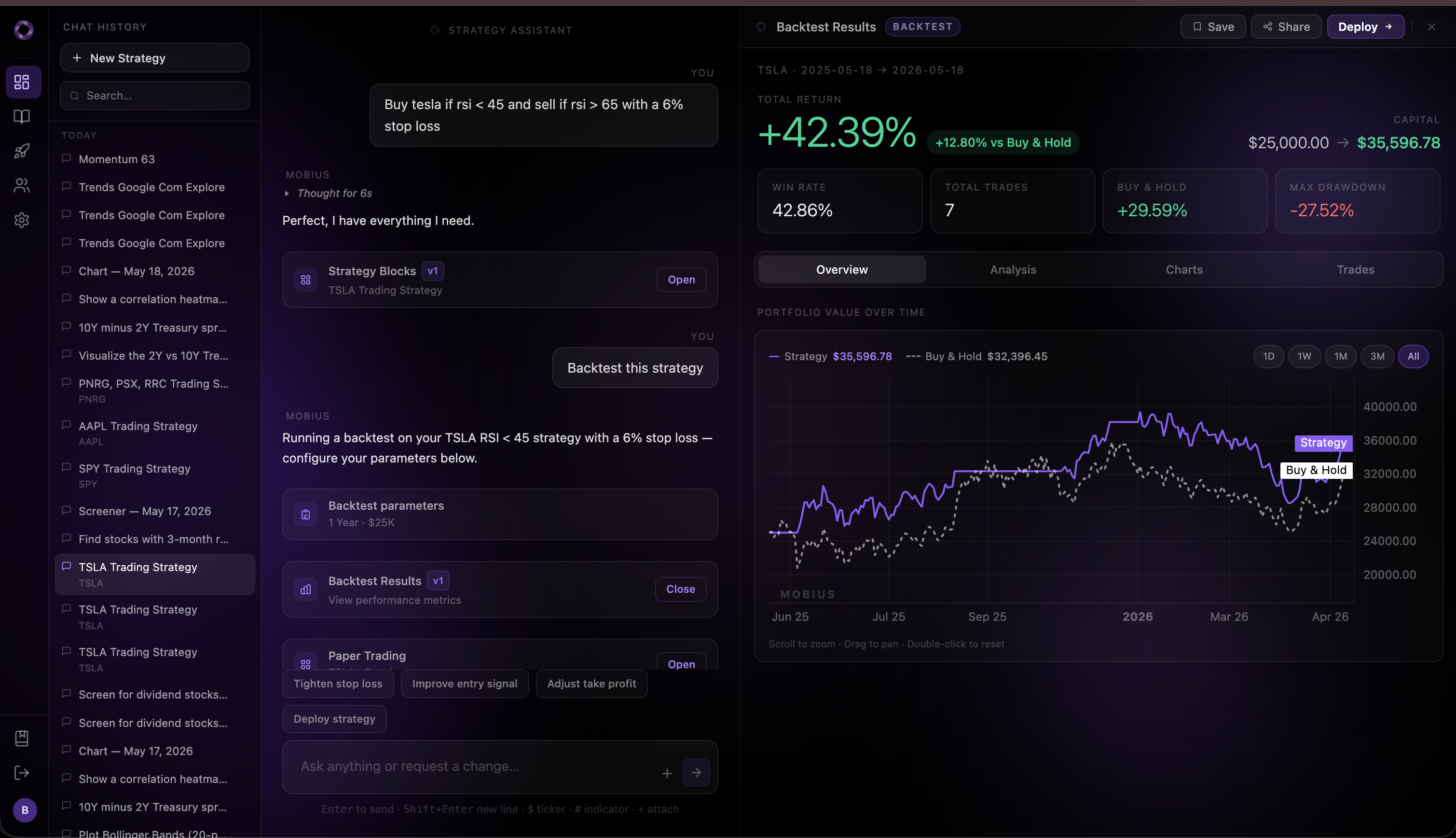Click the Buy & Hold label tag on chart

(1316, 470)
